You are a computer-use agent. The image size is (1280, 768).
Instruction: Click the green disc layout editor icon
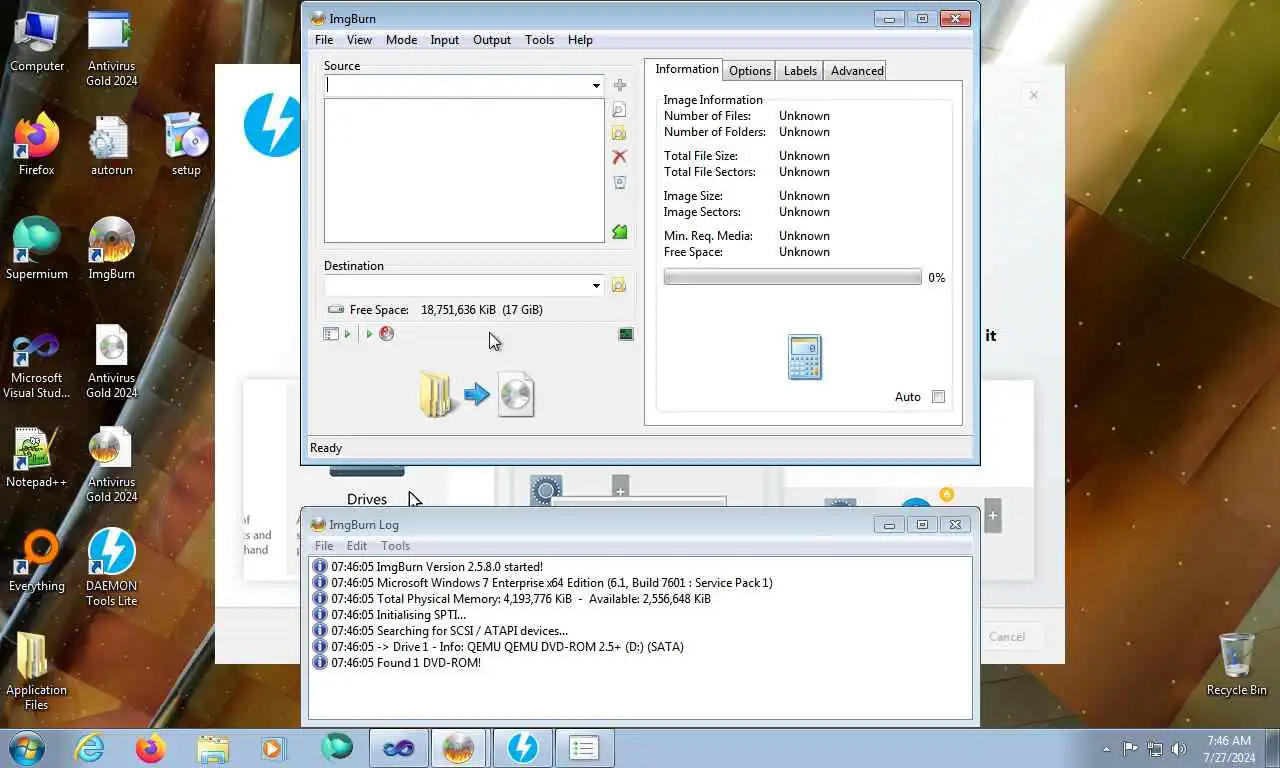(619, 232)
